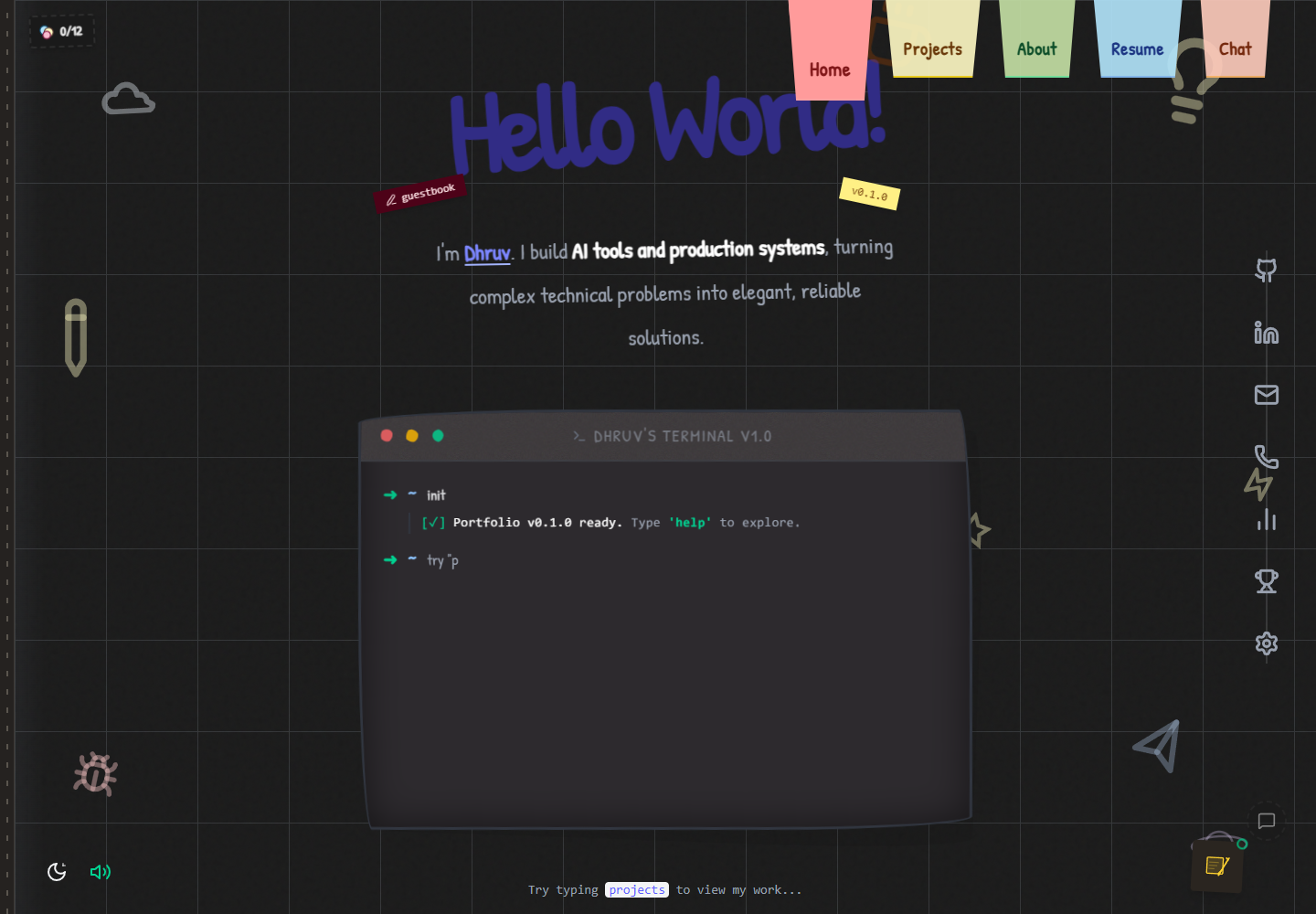Open the bar chart stats icon
Screen dimensions: 1316x914
pyautogui.click(x=1266, y=519)
